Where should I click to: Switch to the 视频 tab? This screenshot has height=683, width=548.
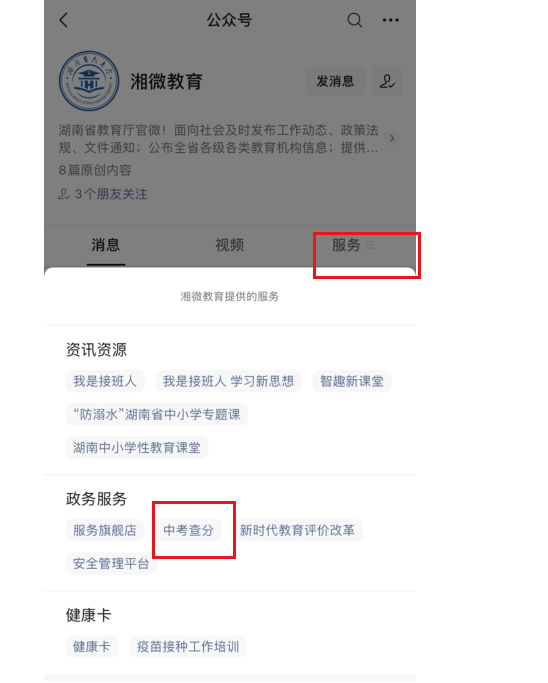(230, 245)
